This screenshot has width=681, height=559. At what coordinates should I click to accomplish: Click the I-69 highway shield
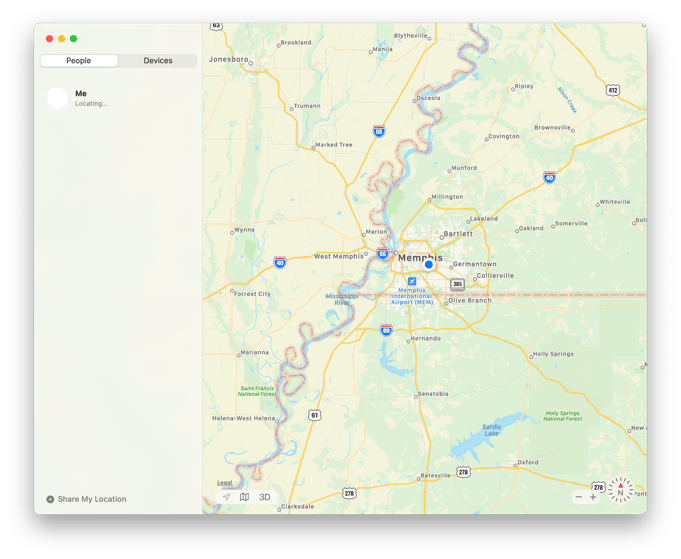tap(386, 330)
